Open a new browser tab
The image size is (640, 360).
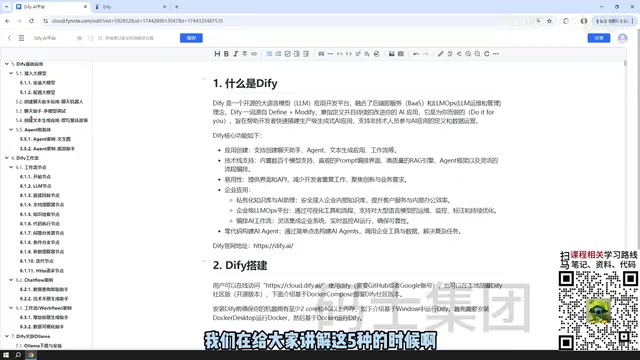[x=176, y=7]
